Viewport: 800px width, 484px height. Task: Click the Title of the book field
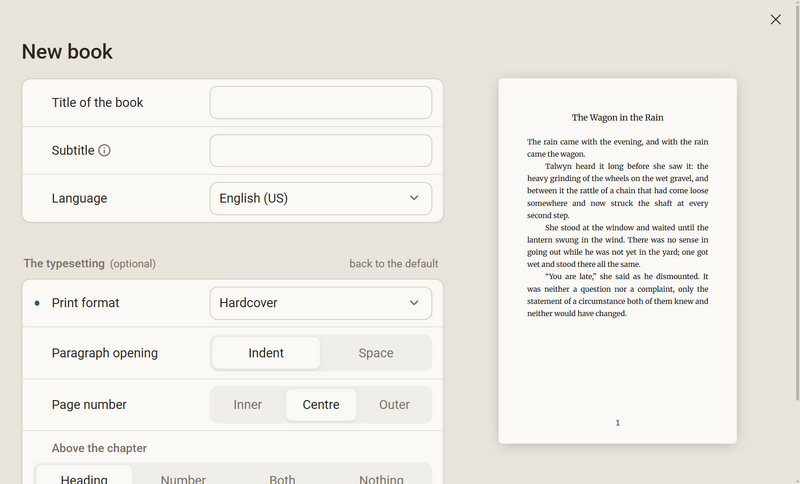coord(321,103)
